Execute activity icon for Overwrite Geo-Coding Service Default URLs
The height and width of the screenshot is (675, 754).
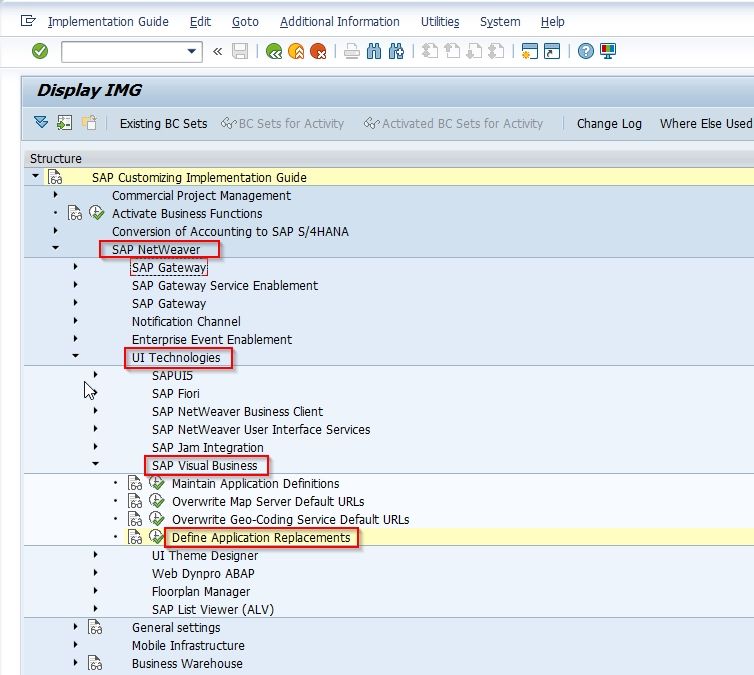click(157, 519)
